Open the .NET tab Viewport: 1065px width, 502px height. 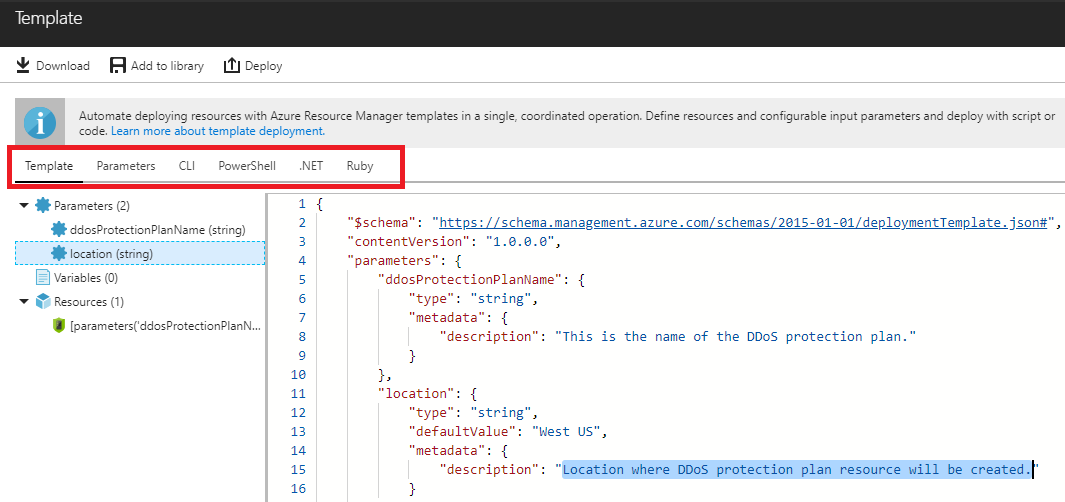tap(311, 166)
